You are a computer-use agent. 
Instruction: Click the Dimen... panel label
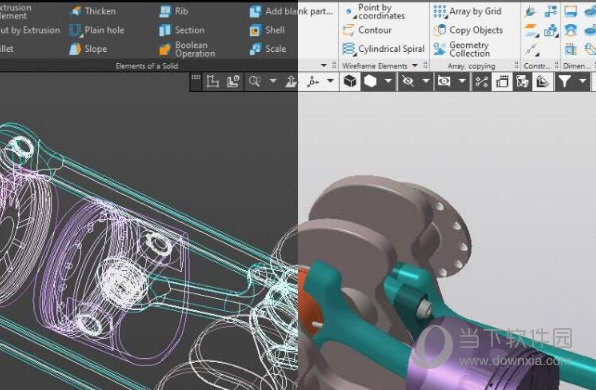point(576,66)
